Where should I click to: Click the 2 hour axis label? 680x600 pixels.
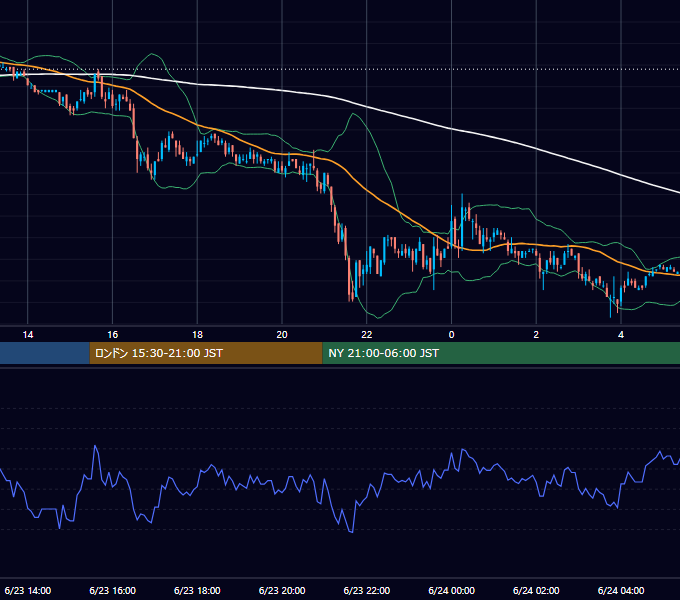point(536,335)
